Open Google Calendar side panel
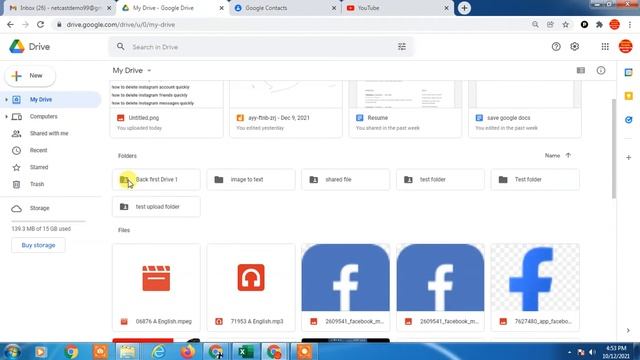 [x=629, y=72]
